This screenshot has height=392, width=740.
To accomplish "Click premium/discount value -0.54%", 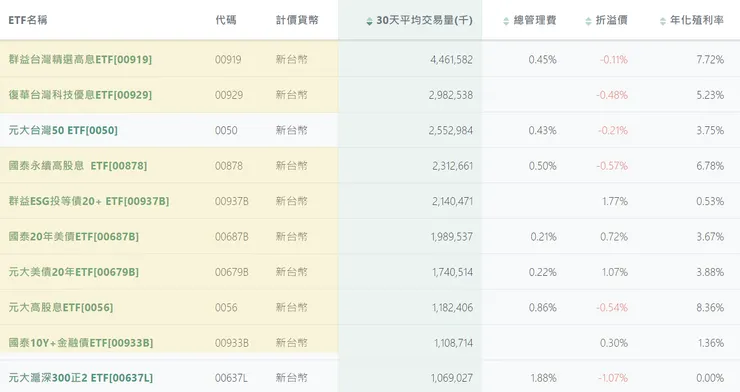I will point(612,307).
